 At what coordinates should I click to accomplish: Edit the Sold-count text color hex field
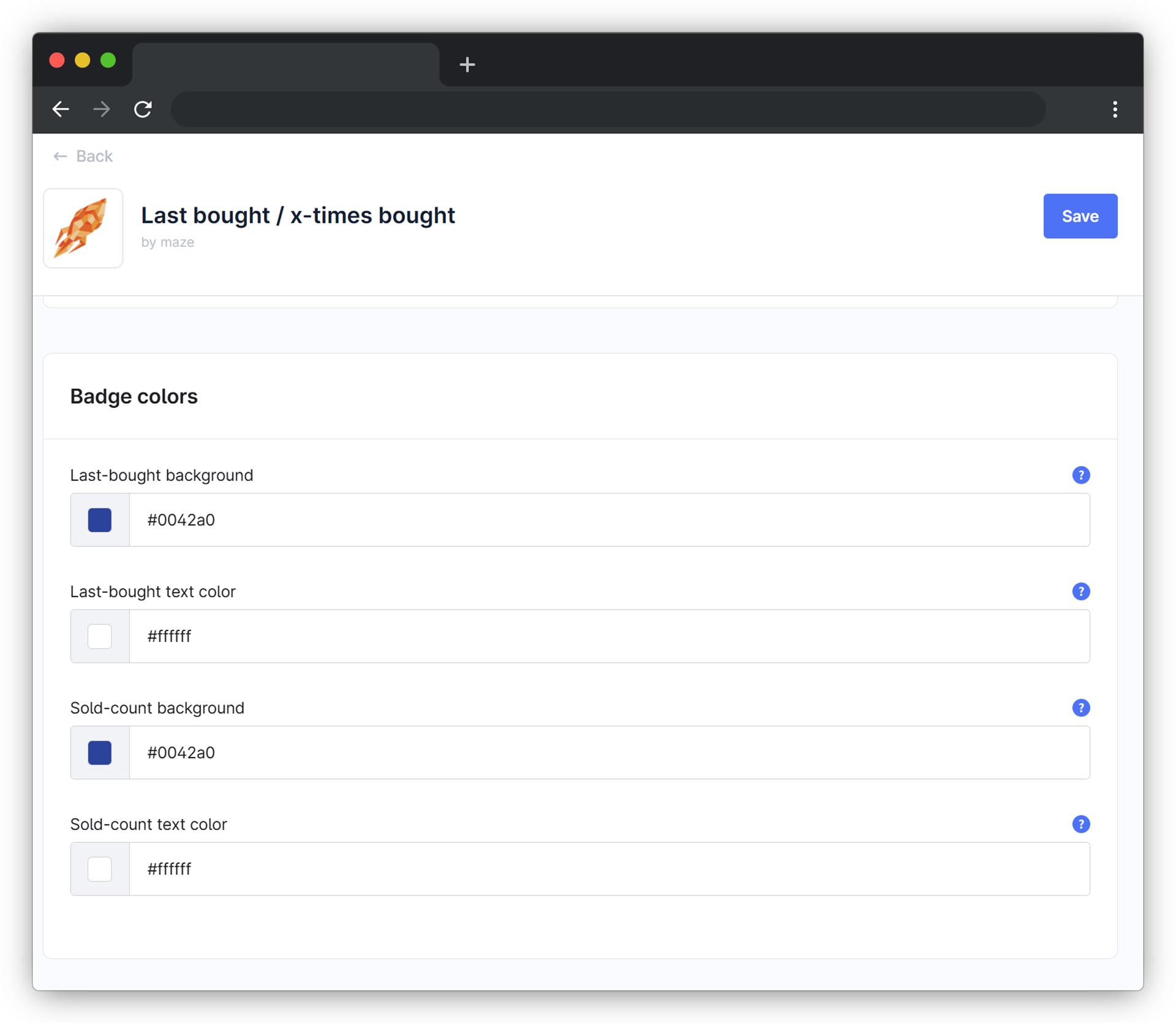pyautogui.click(x=609, y=869)
